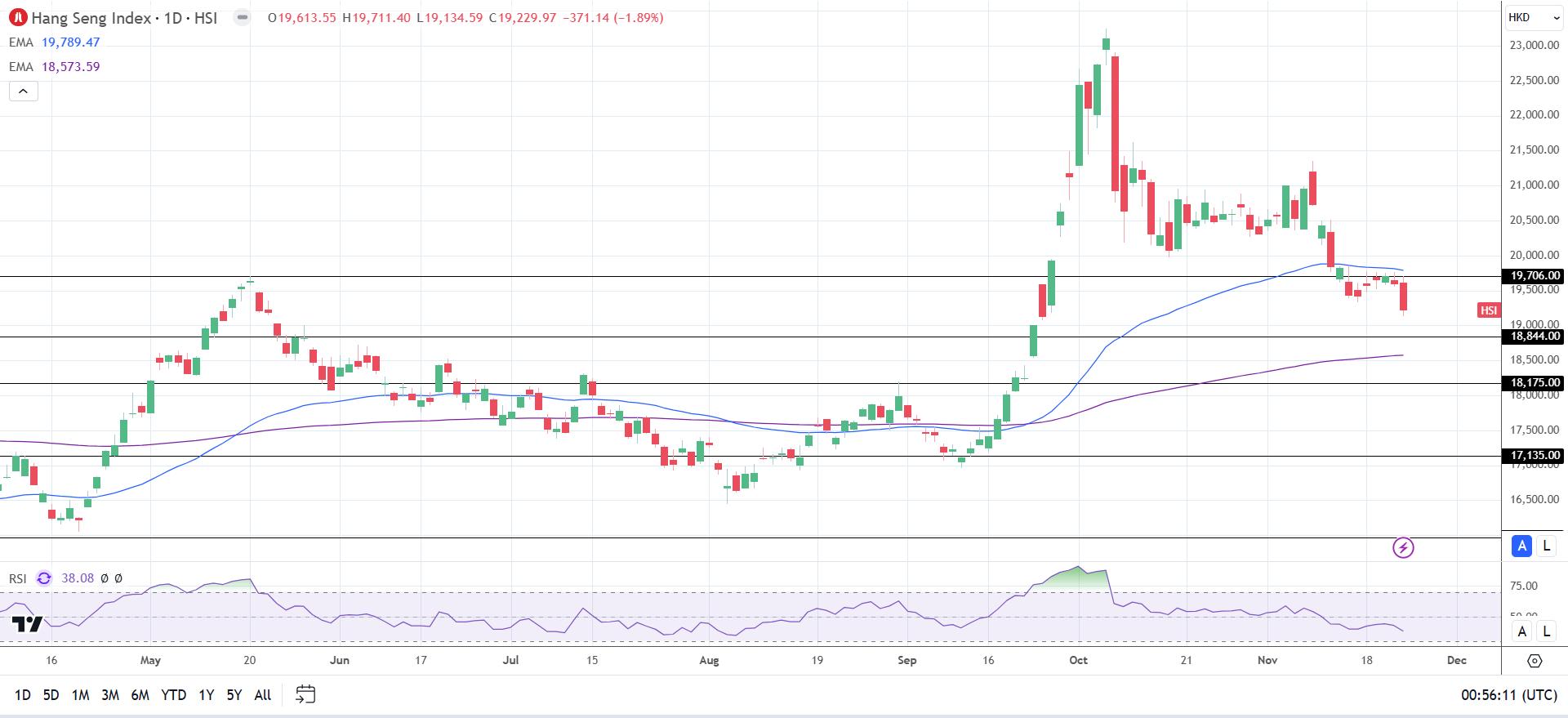Click the 18,844.00 horizontal line price label

[x=1533, y=337]
